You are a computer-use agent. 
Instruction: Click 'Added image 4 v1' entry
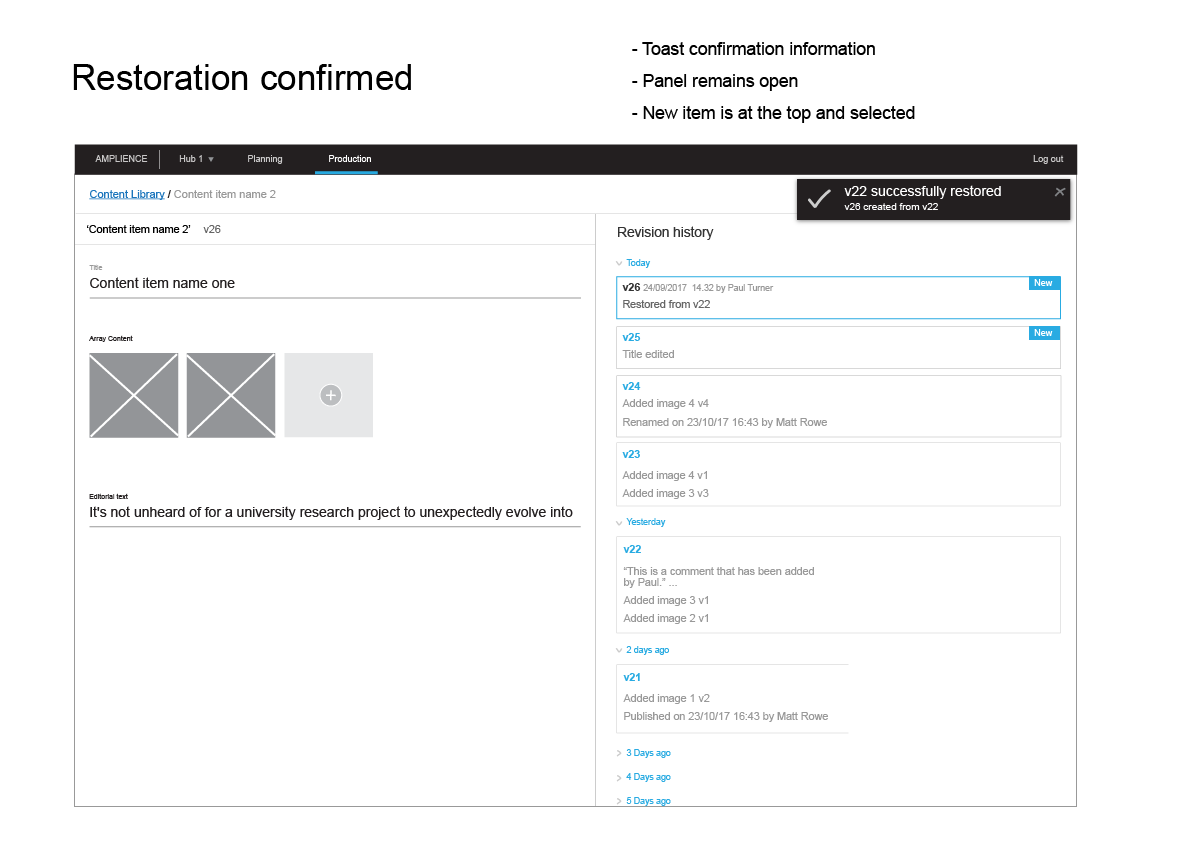click(x=665, y=475)
